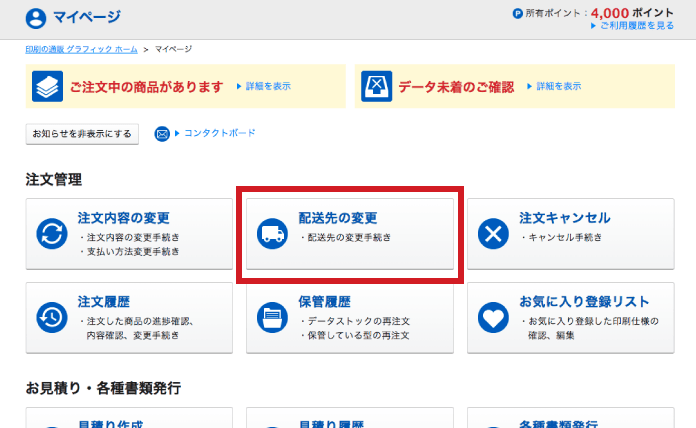The width and height of the screenshot is (696, 428).
Task: Click the data inbox tray icon
Action: pyautogui.click(x=376, y=86)
